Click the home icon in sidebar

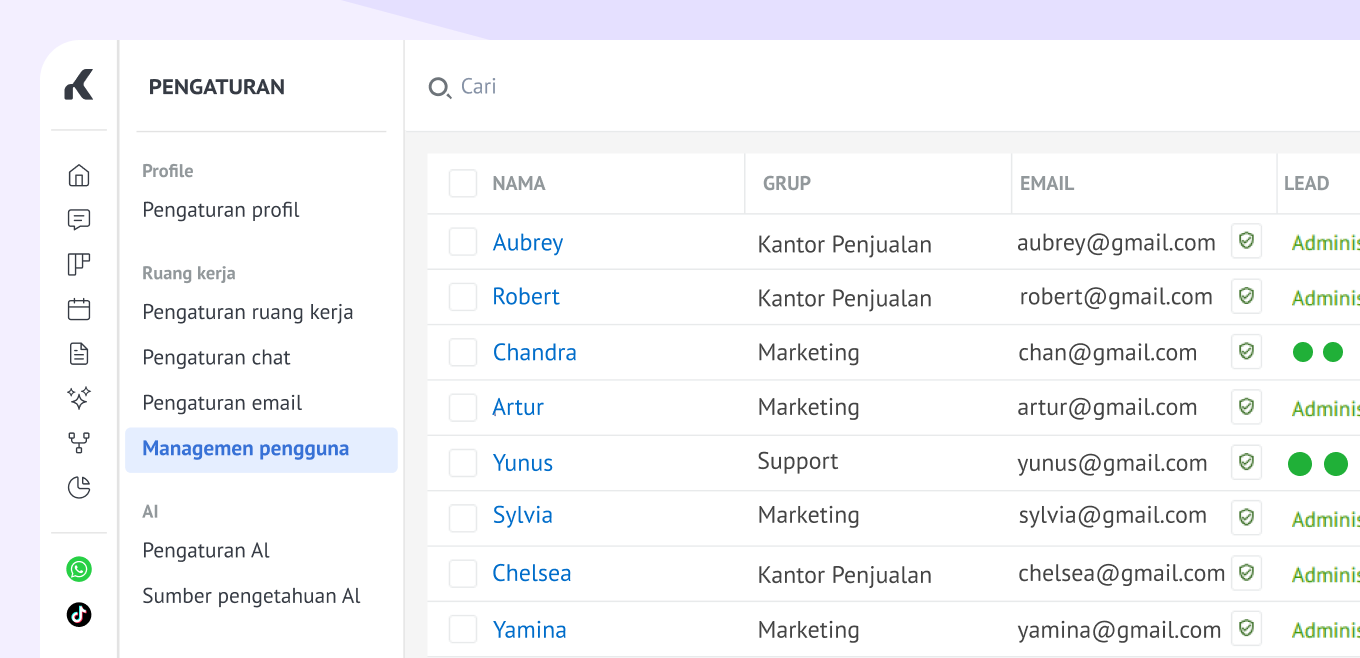click(79, 176)
